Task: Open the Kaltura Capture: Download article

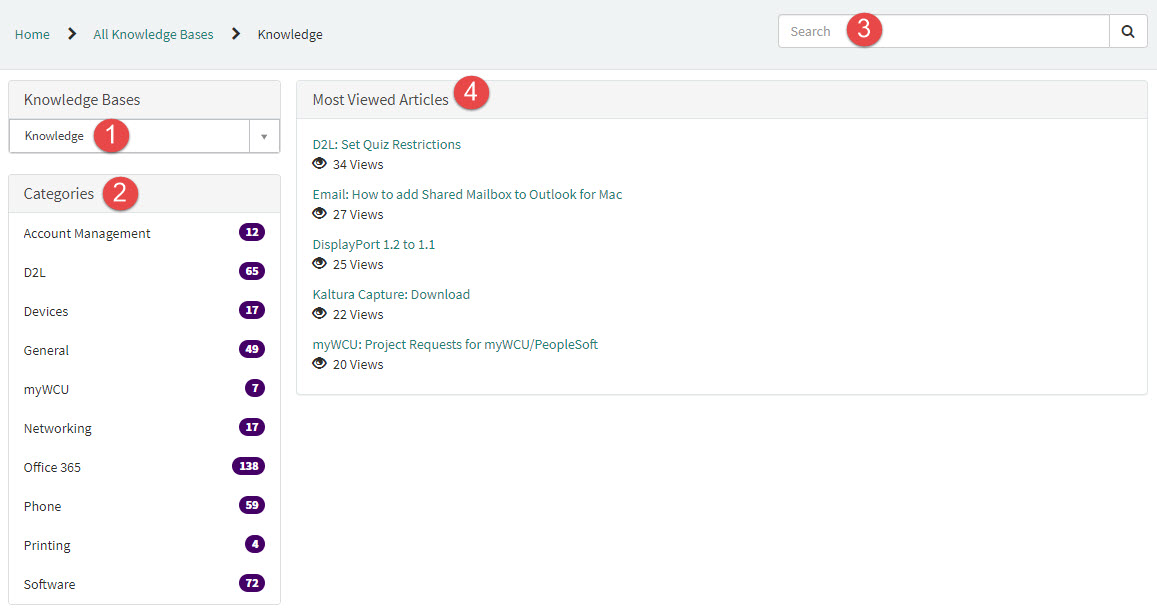Action: click(x=391, y=294)
